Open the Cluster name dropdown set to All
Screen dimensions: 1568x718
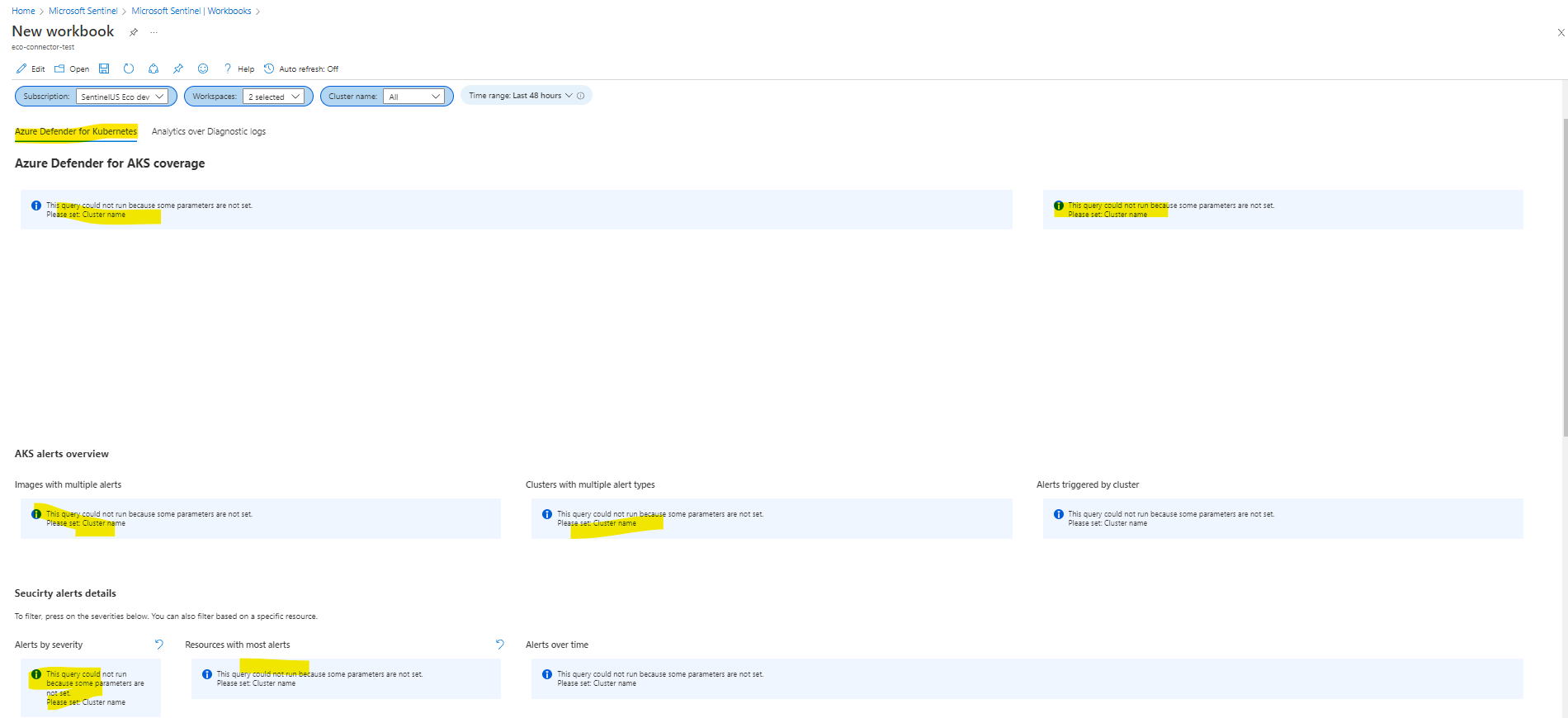point(414,97)
